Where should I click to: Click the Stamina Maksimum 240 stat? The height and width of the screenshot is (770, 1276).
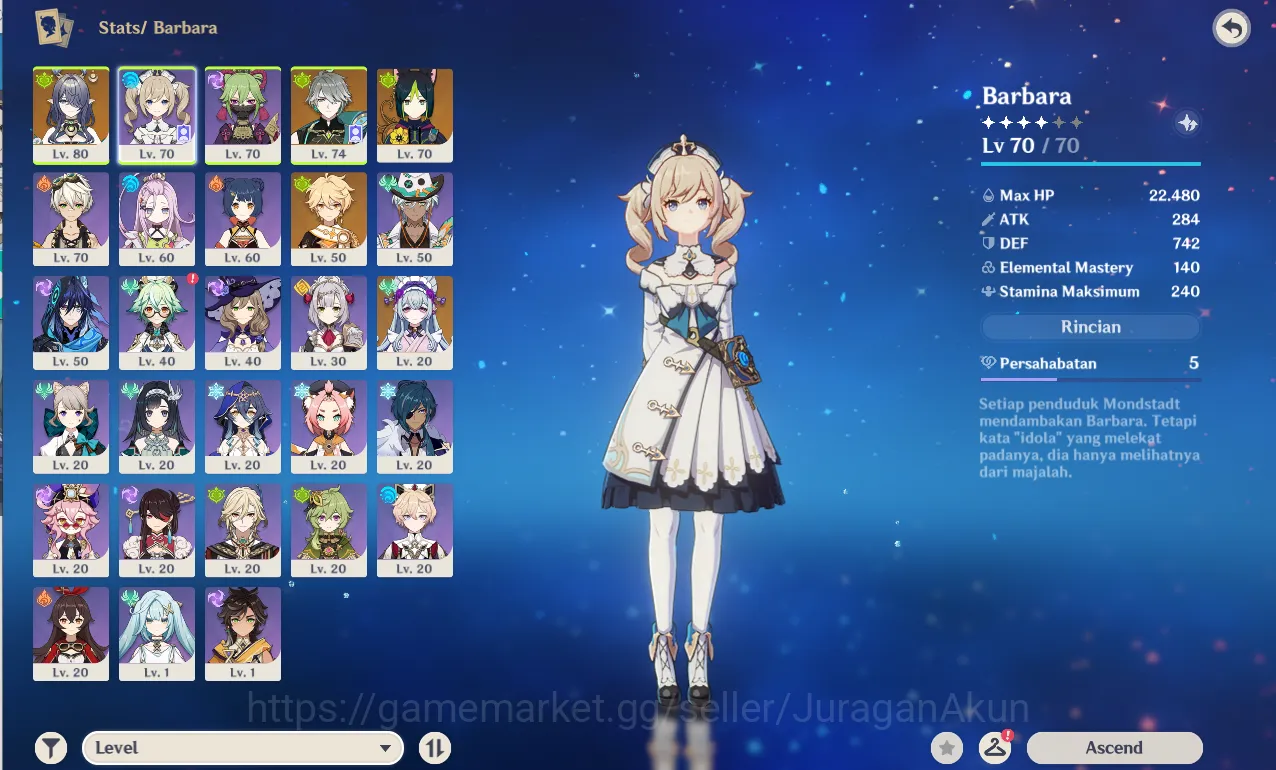(1091, 291)
